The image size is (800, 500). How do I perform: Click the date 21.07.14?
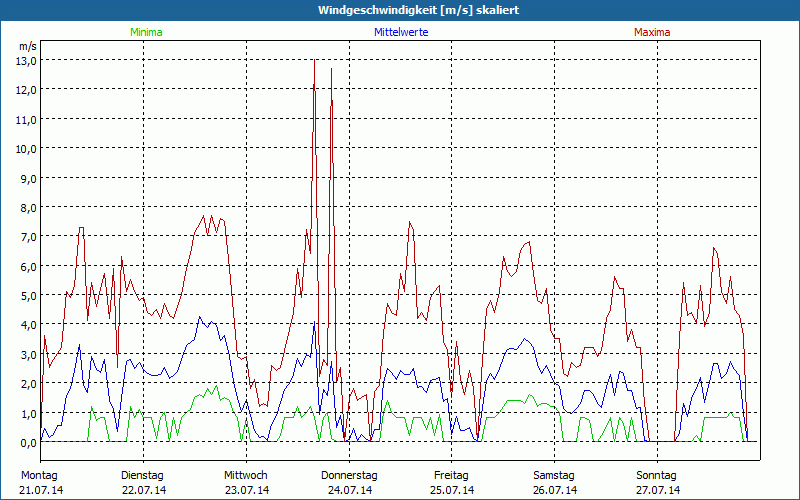click(x=41, y=491)
